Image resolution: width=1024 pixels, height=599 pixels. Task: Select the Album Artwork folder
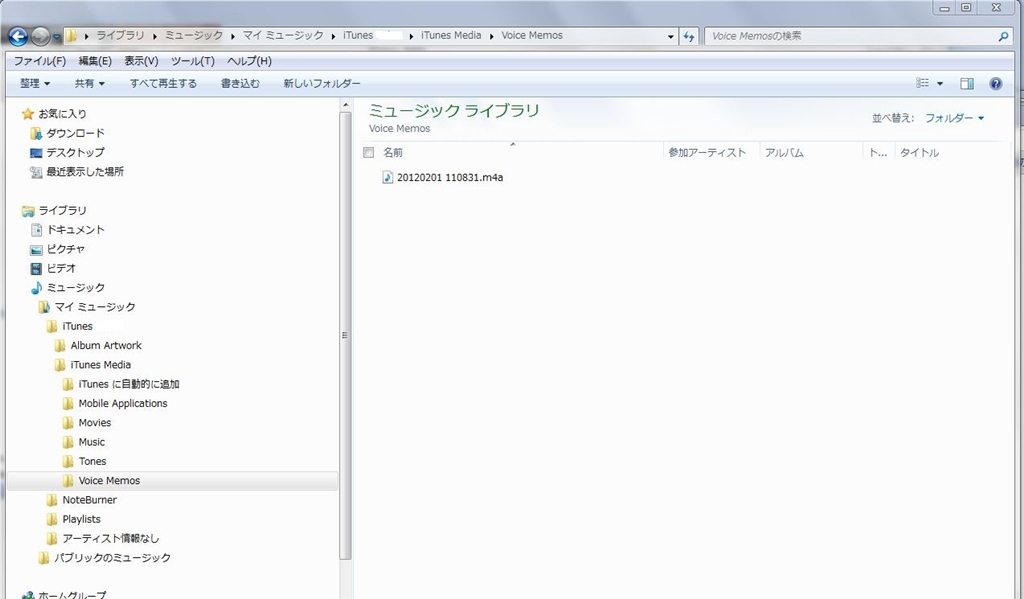pos(105,345)
